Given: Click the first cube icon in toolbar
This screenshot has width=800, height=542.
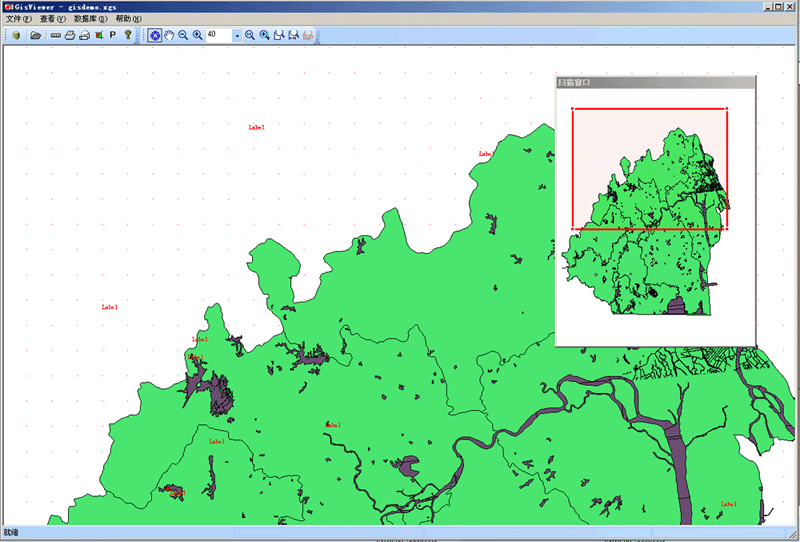Looking at the screenshot, I should pyautogui.click(x=17, y=35).
